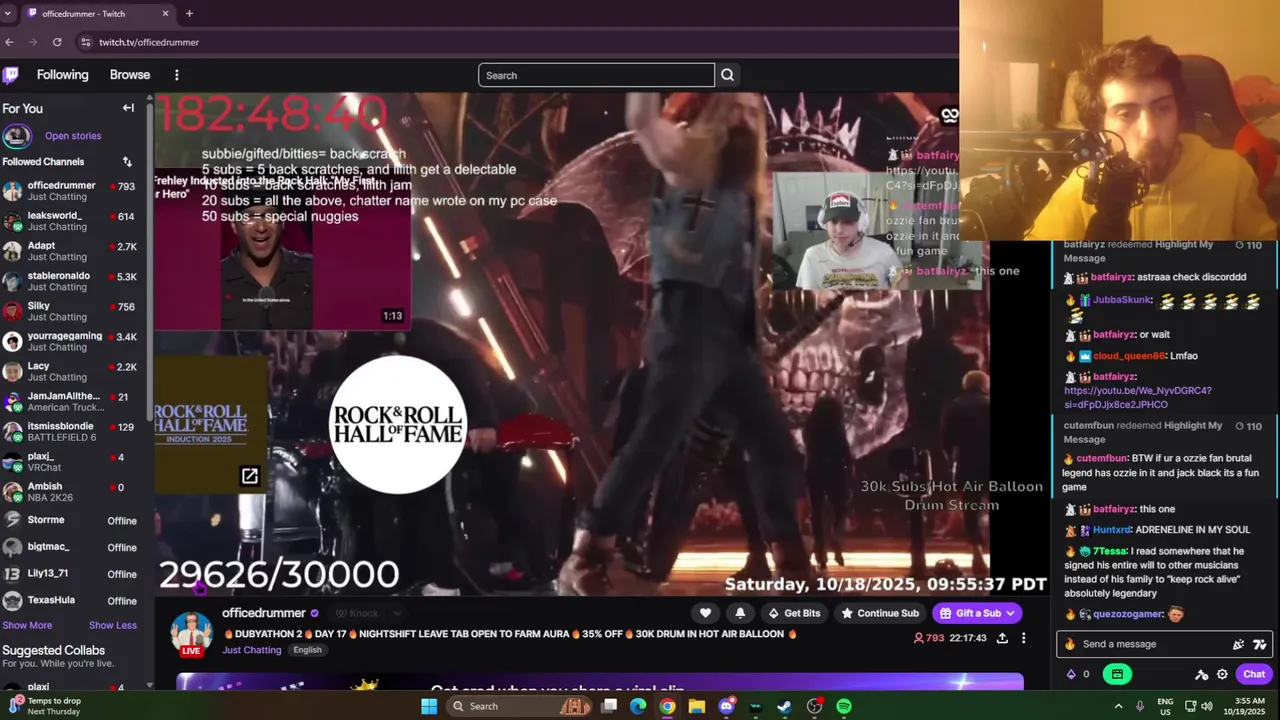Toggle the notification bell button
This screenshot has width=1280, height=720.
[740, 613]
